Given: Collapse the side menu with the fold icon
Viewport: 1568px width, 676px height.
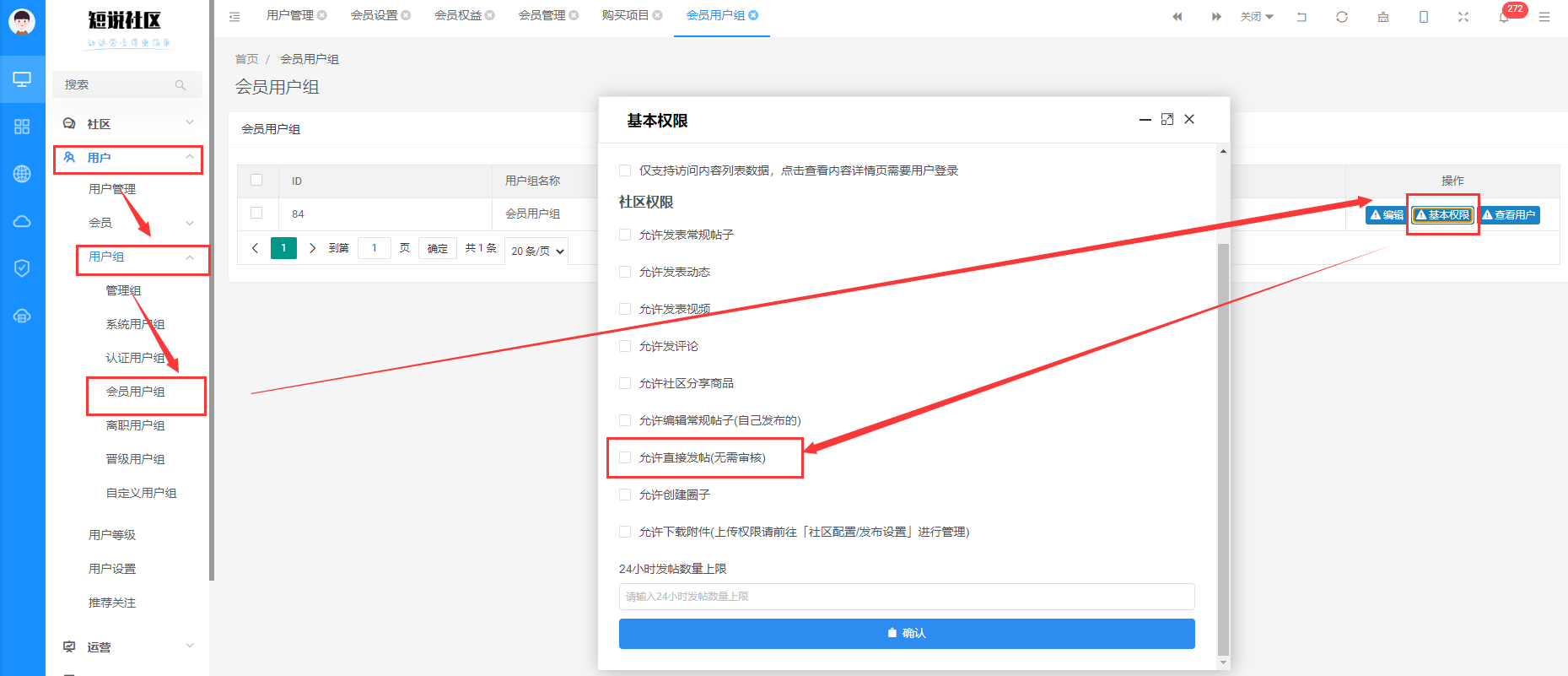Looking at the screenshot, I should click(x=234, y=16).
